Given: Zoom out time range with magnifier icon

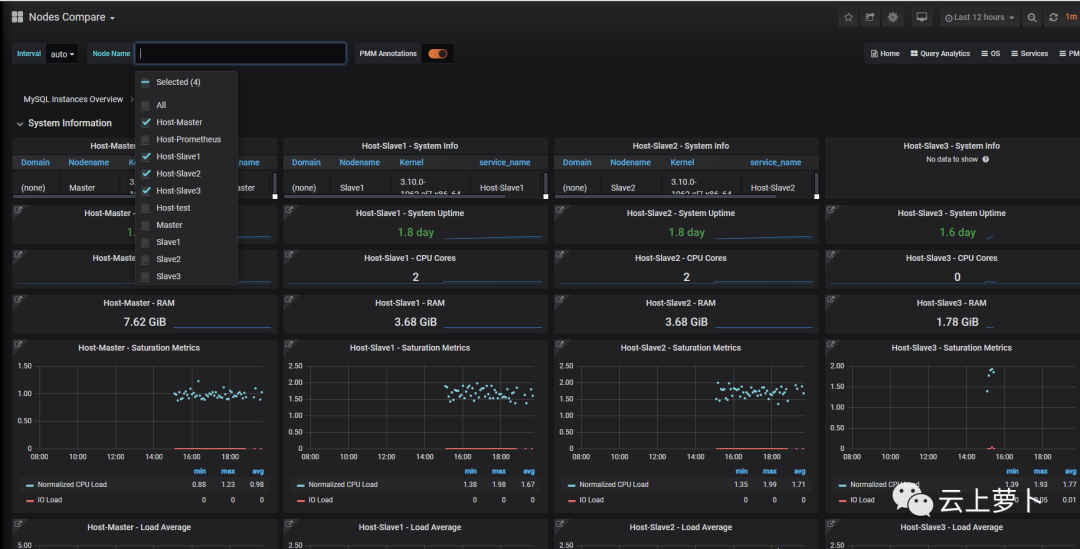Looking at the screenshot, I should click(1032, 18).
